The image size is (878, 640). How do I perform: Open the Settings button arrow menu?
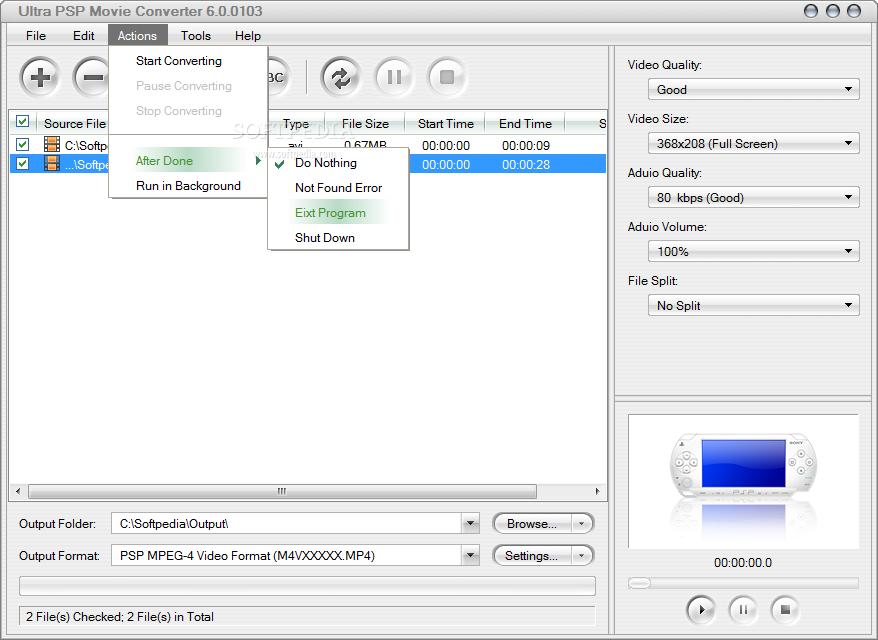pos(582,556)
